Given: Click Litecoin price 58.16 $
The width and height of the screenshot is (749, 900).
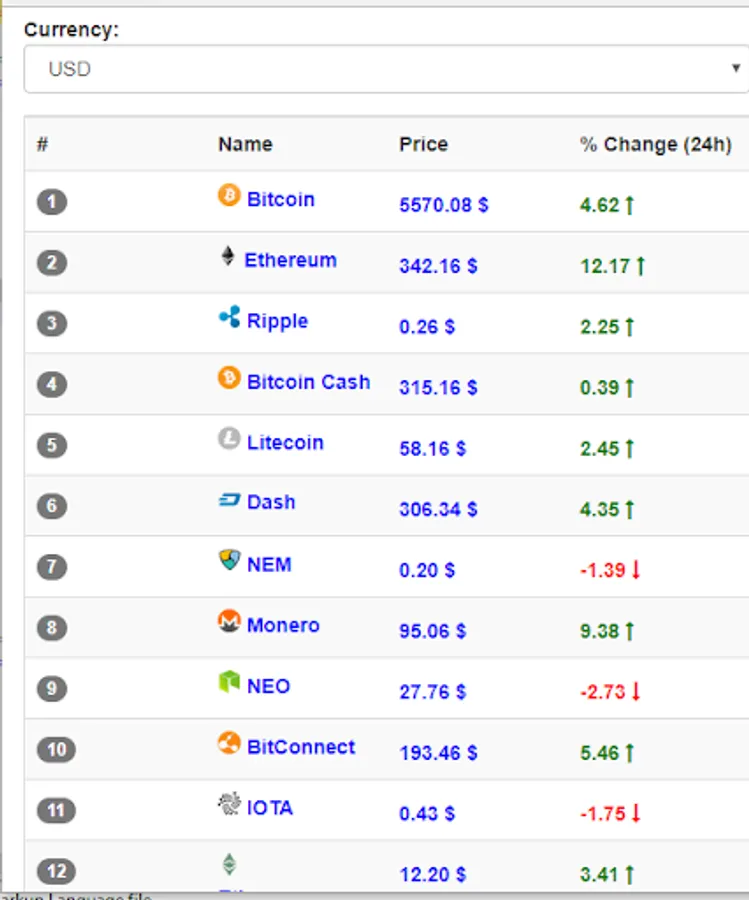Looking at the screenshot, I should (433, 448).
